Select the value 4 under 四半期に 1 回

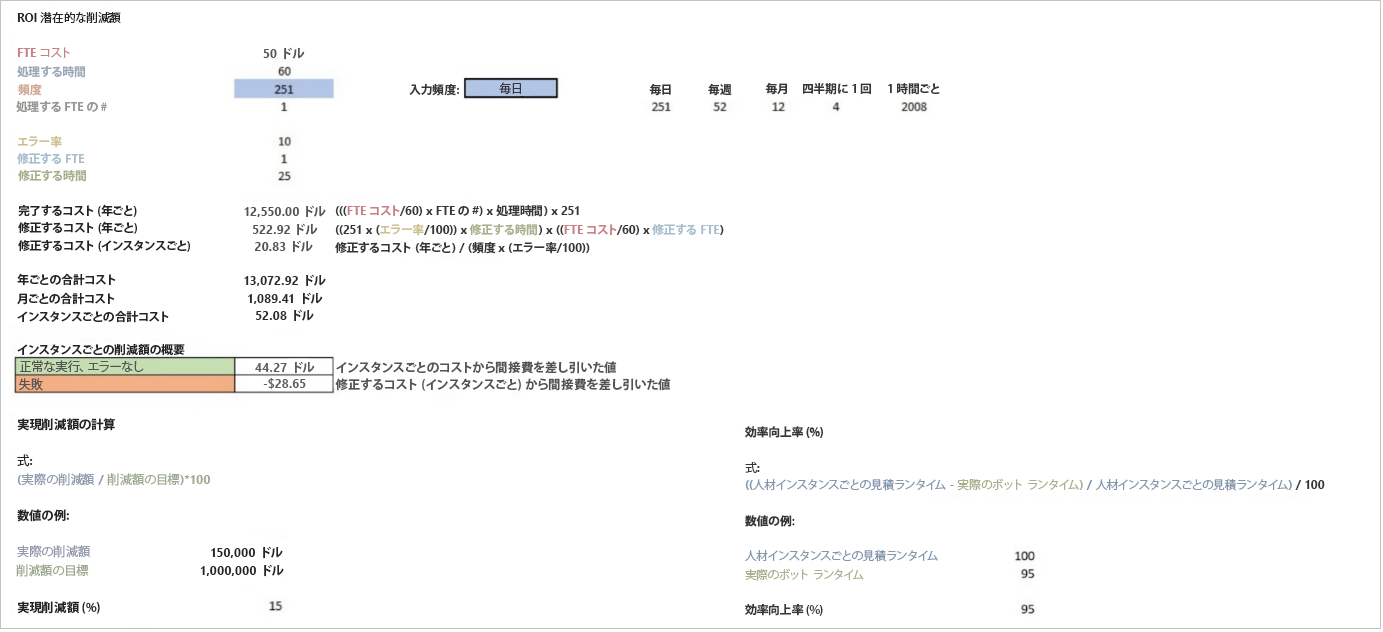(836, 107)
